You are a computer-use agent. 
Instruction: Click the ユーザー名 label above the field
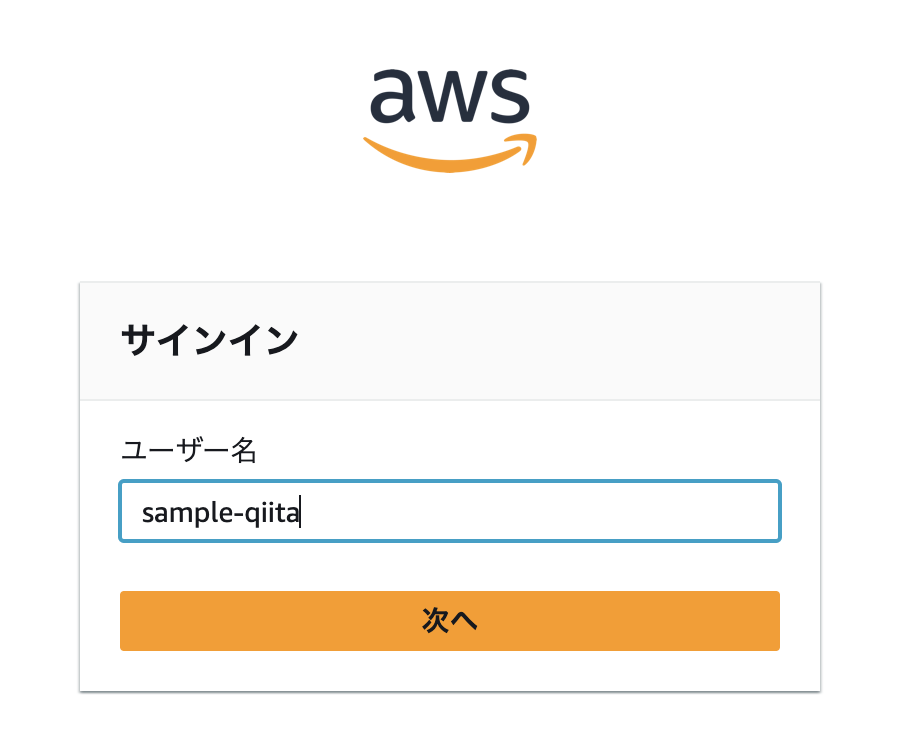pyautogui.click(x=188, y=450)
